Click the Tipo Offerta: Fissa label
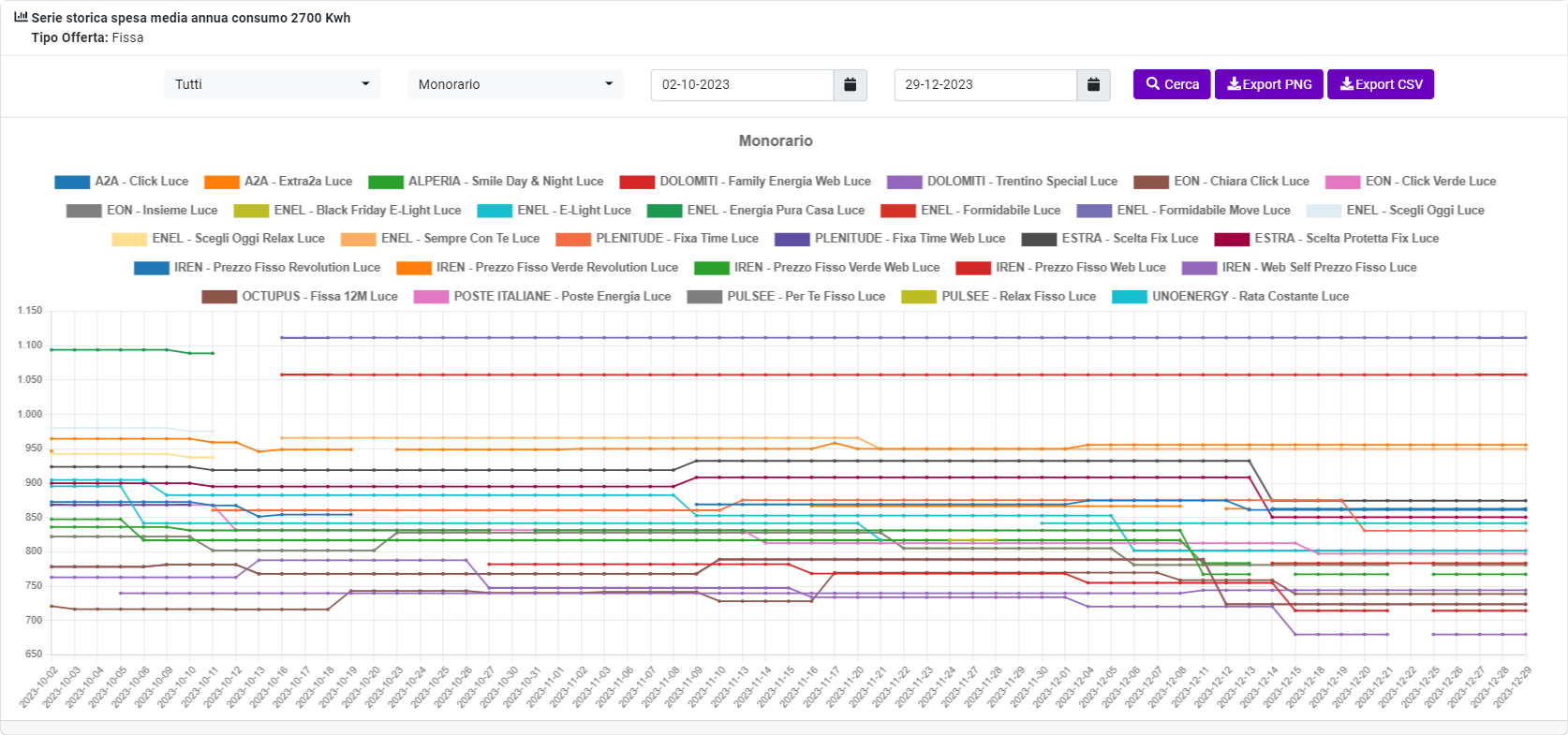 pos(87,37)
